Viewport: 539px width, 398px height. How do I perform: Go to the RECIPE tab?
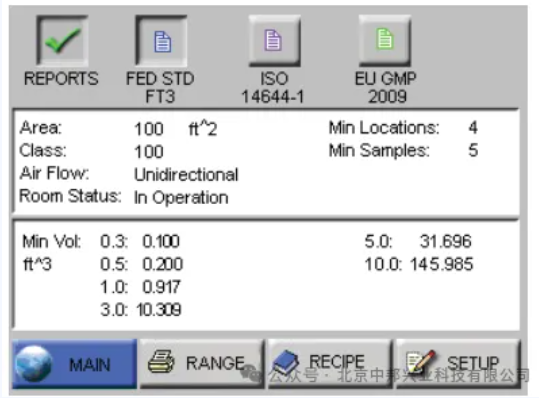point(330,364)
